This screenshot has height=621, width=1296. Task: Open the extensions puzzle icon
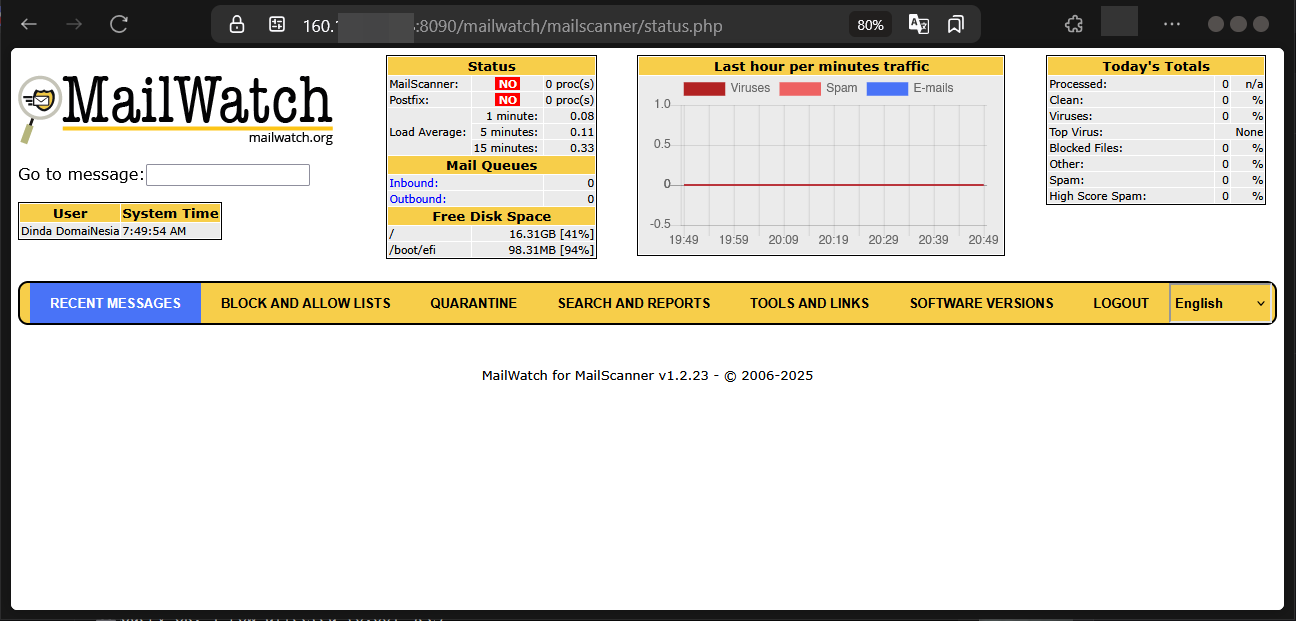click(x=1074, y=24)
